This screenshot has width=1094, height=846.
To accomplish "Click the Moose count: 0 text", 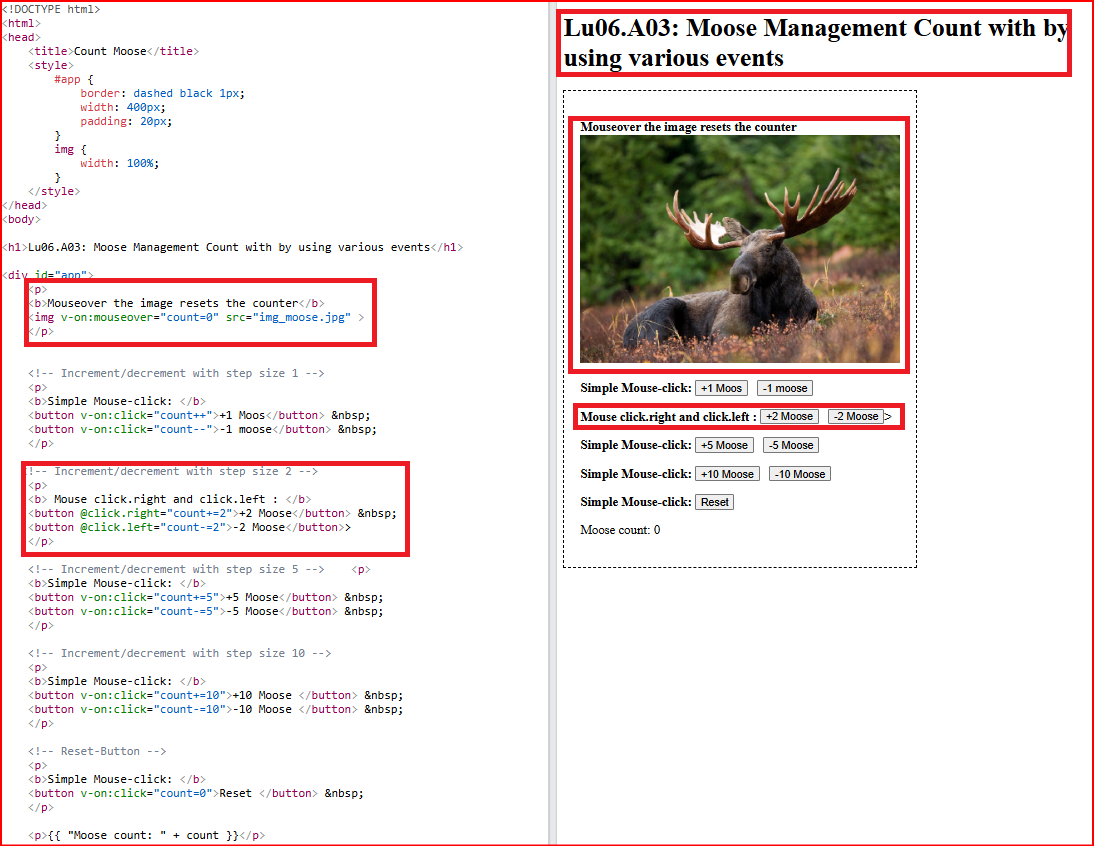I will (x=620, y=530).
